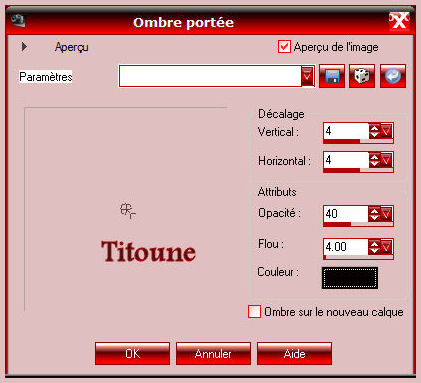The image size is (421, 383).
Task: Click the Horizontal offset value field
Action: point(346,160)
